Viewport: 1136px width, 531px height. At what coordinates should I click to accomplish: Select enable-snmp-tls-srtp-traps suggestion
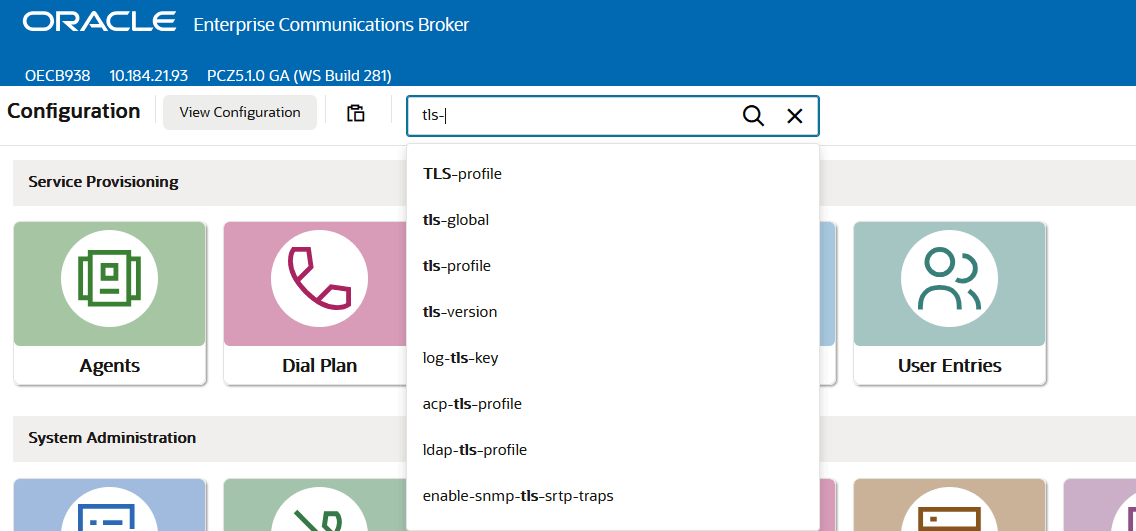613,496
